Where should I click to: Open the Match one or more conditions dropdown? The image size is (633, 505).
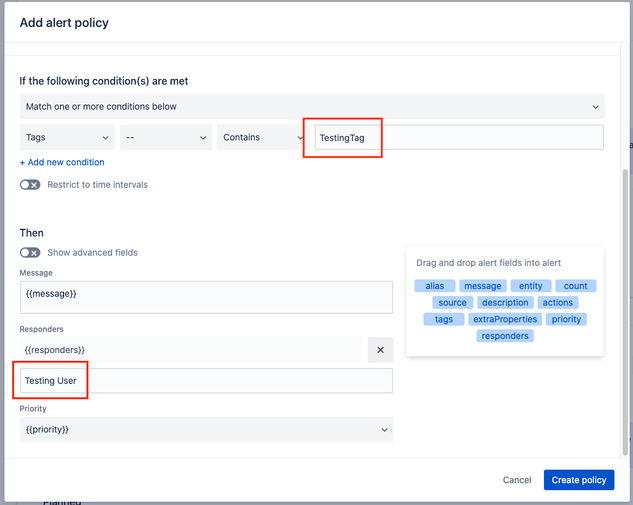pos(311,106)
